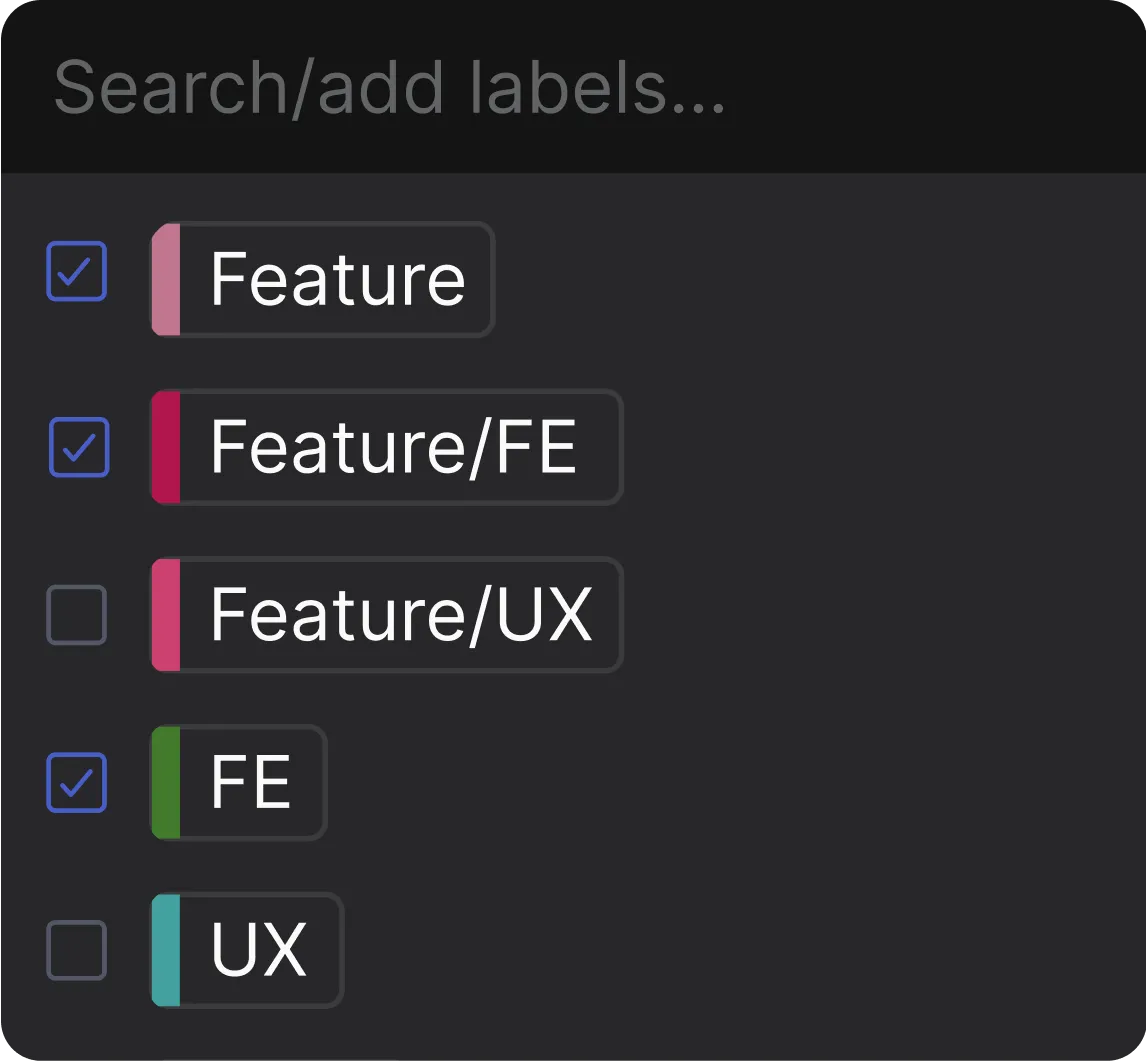Image resolution: width=1146 pixels, height=1061 pixels.
Task: Click the teal UX color strip
Action: [x=166, y=950]
